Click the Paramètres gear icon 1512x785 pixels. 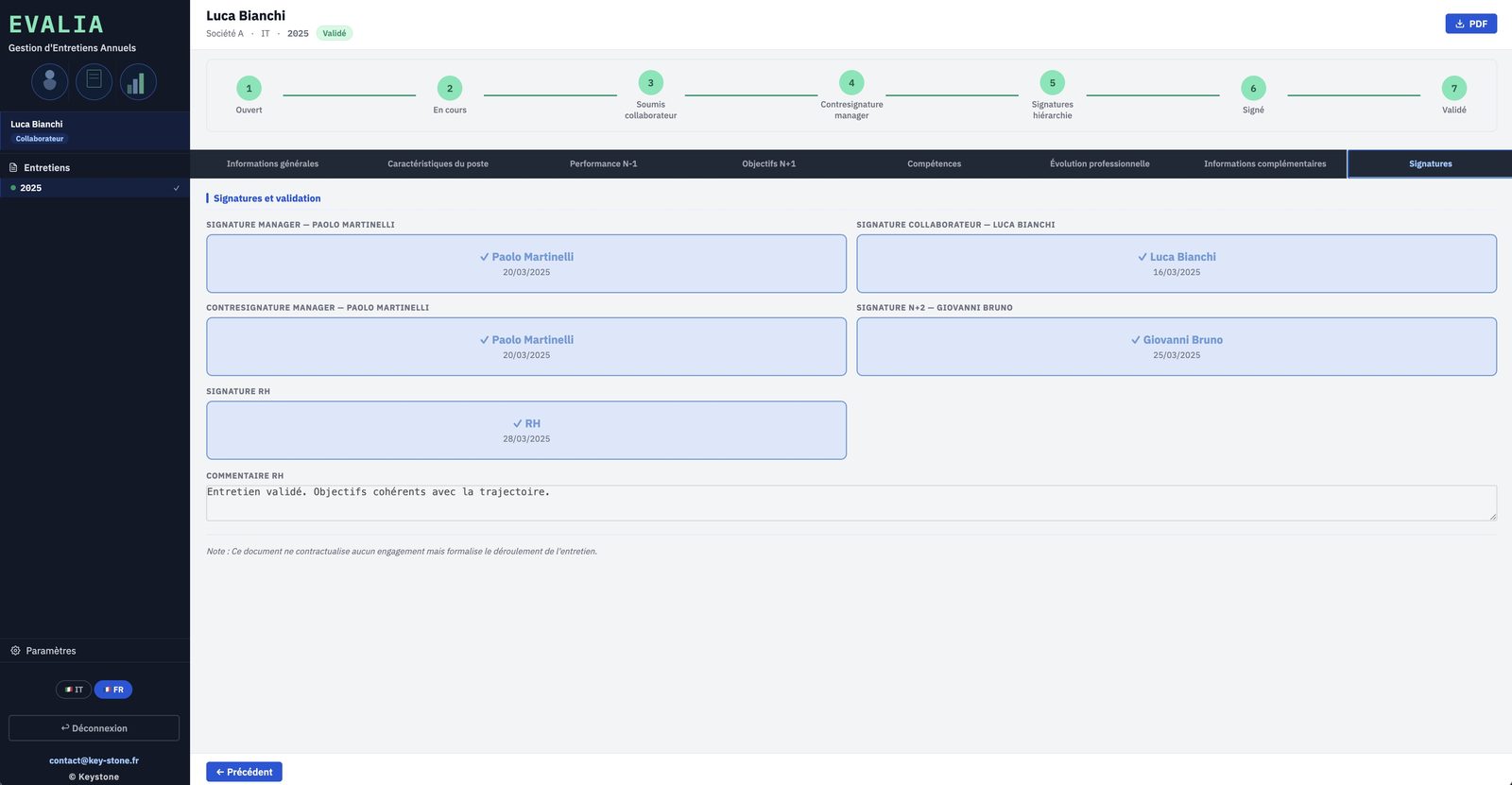(x=15, y=651)
